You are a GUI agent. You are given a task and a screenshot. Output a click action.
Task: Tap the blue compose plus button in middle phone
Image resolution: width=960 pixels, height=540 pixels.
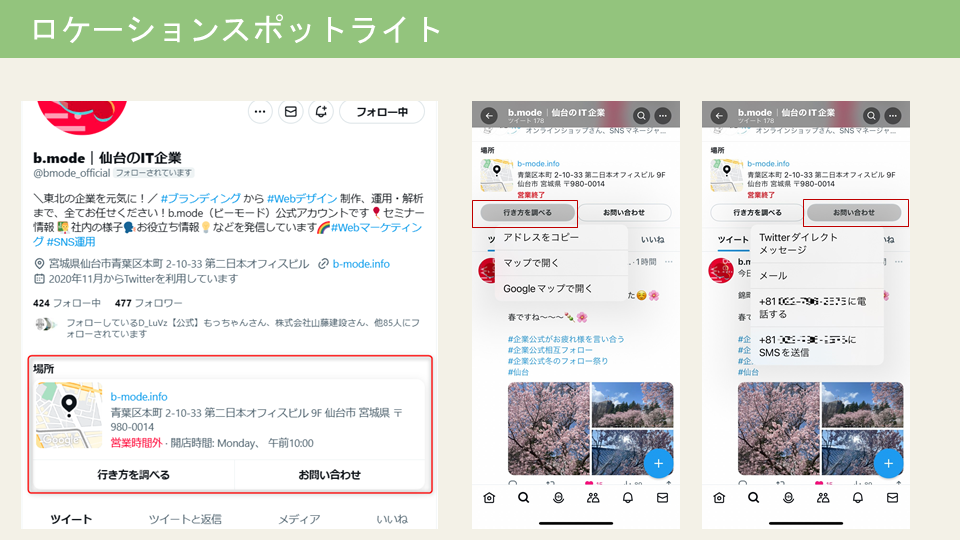(658, 463)
